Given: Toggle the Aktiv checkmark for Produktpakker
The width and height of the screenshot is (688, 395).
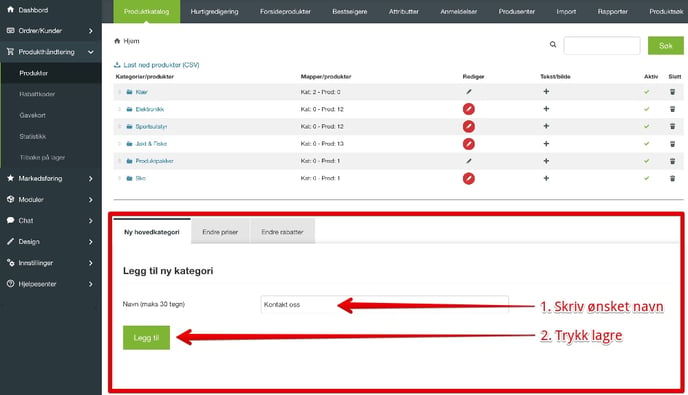Looking at the screenshot, I should (646, 161).
